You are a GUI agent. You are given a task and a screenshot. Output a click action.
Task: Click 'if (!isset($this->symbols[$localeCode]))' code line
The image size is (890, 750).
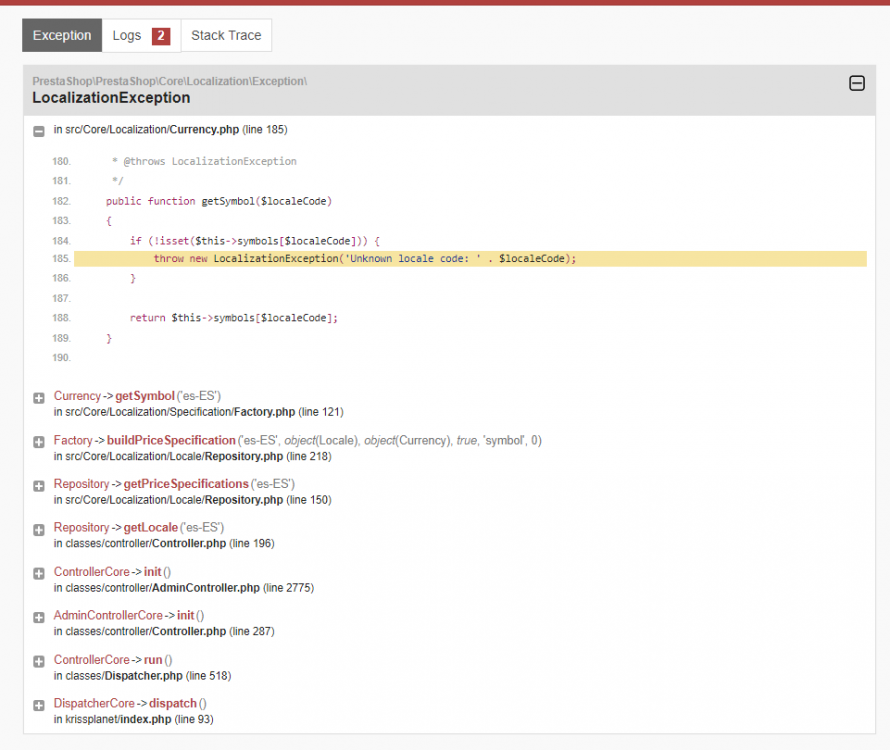(x=255, y=241)
